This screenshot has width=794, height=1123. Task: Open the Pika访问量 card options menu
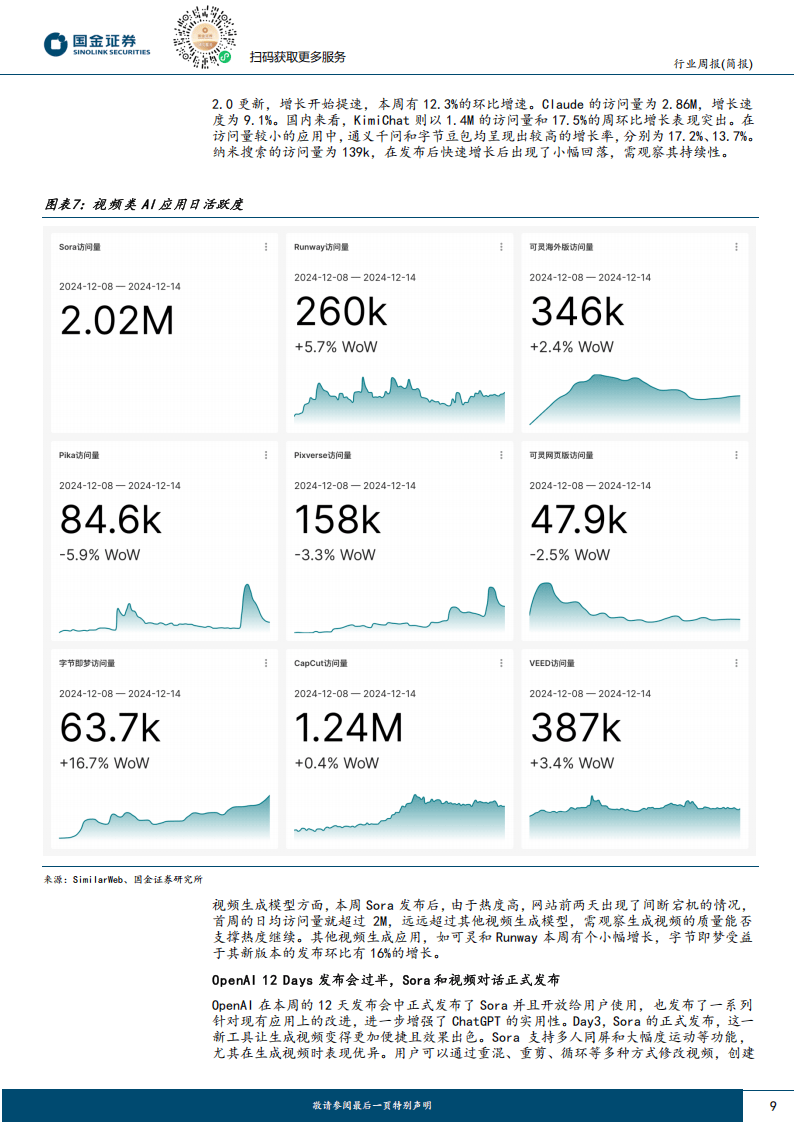266,456
